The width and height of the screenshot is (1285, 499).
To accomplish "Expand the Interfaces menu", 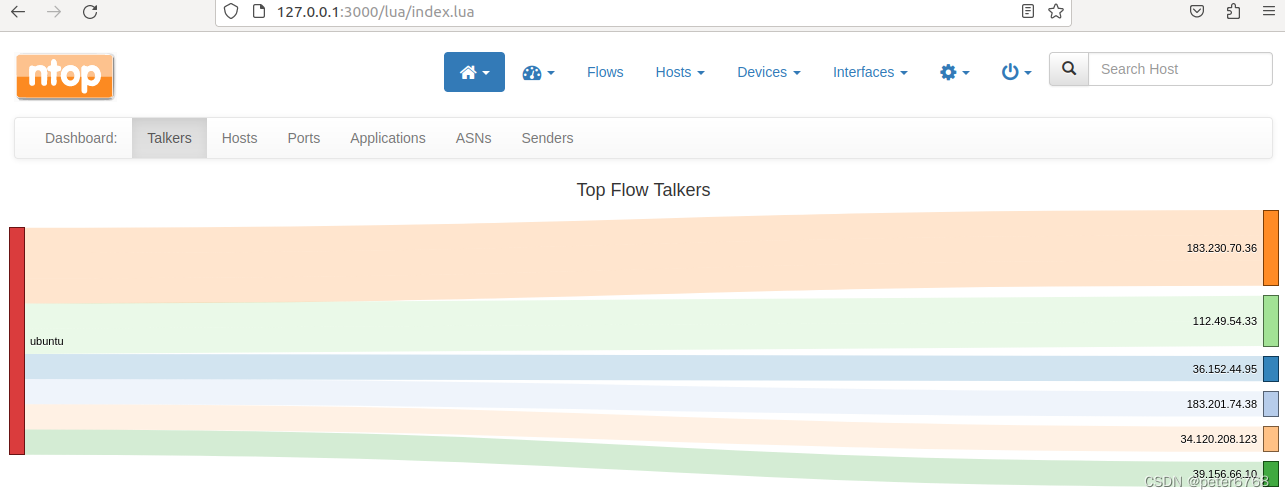I will (870, 72).
